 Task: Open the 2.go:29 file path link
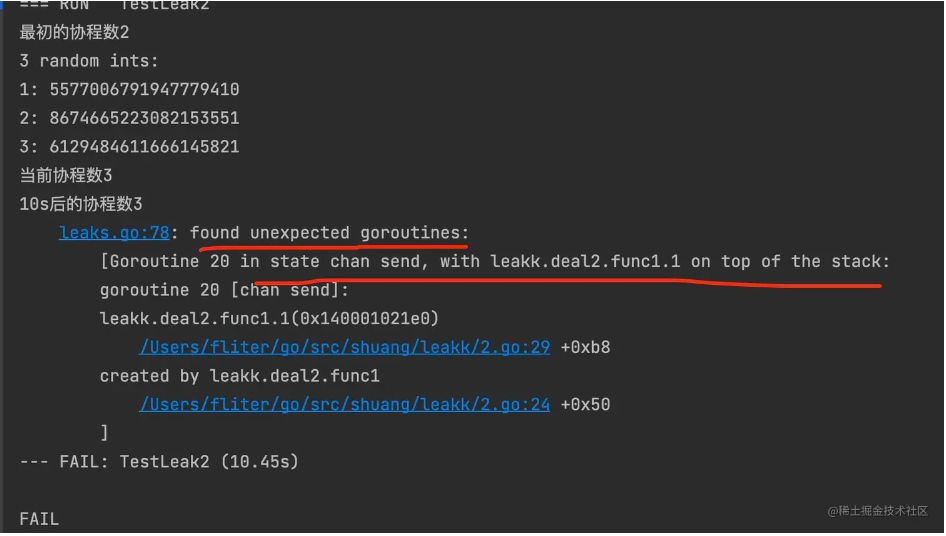pyautogui.click(x=344, y=348)
